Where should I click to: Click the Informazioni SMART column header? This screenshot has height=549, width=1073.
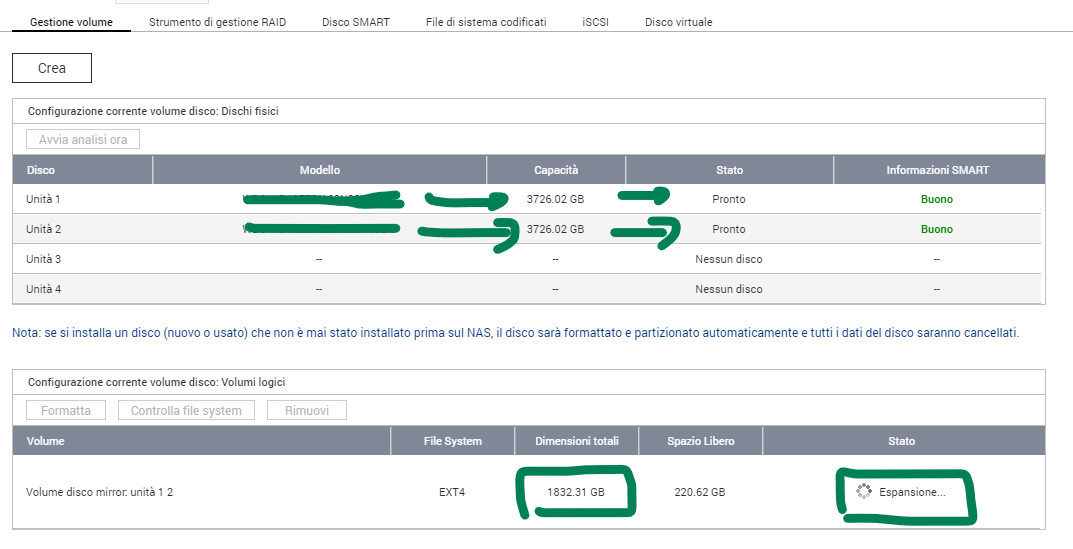937,170
